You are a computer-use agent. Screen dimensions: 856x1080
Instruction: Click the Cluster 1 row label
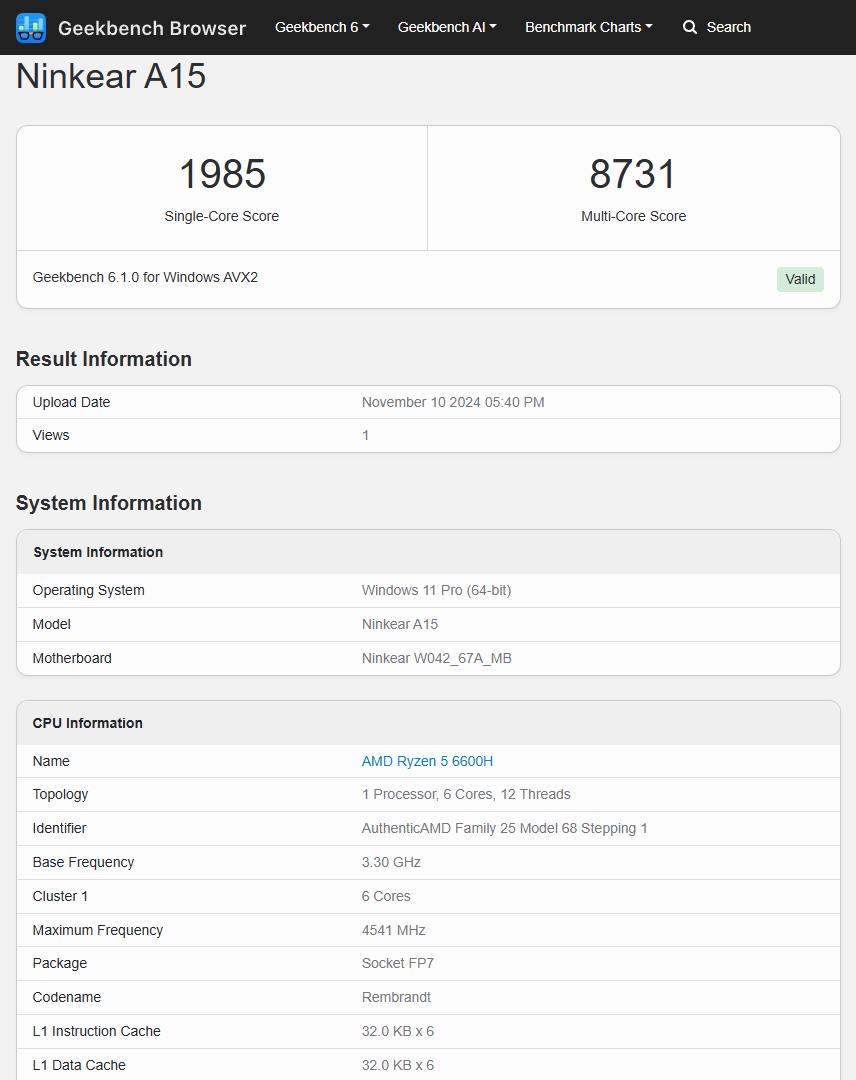click(60, 896)
